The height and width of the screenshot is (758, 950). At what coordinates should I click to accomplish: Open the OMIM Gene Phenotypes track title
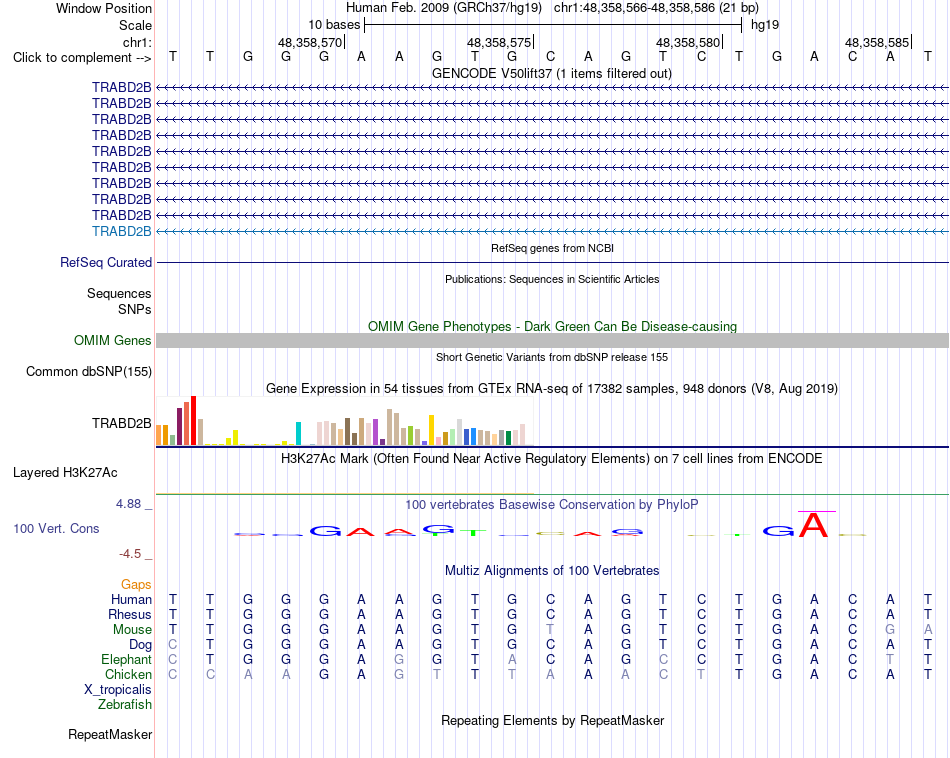552,326
